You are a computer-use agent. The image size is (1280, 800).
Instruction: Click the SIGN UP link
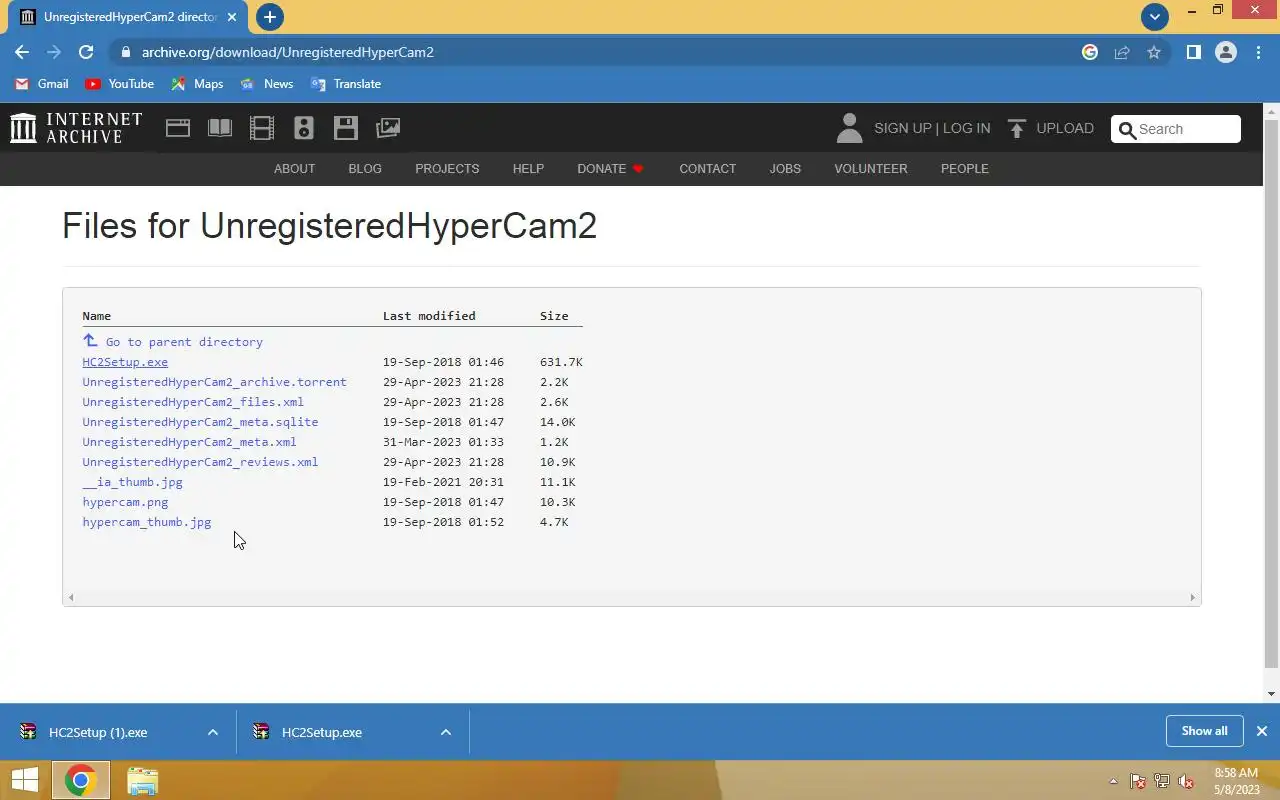[902, 128]
